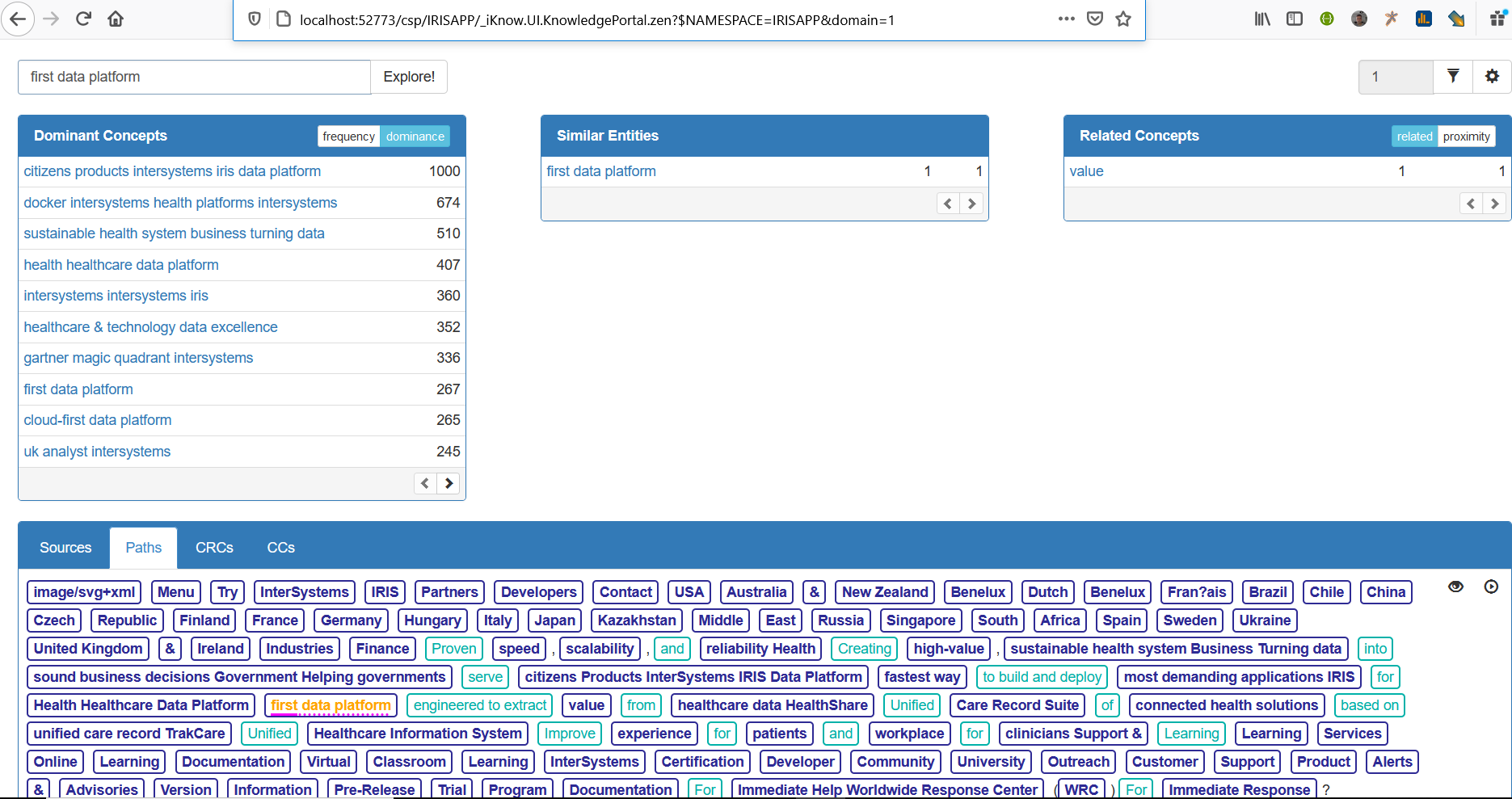
Task: Open the settings gear icon
Action: point(1492,77)
